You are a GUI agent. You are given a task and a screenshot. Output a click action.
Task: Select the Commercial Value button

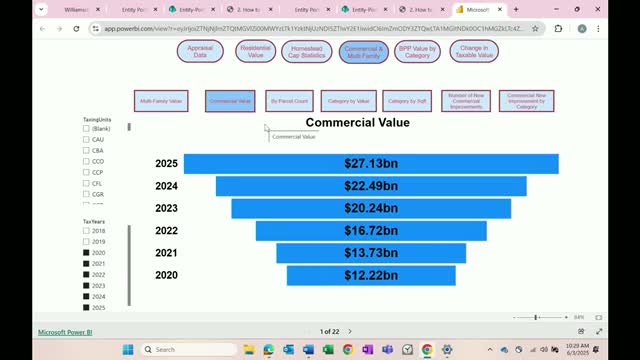point(230,101)
